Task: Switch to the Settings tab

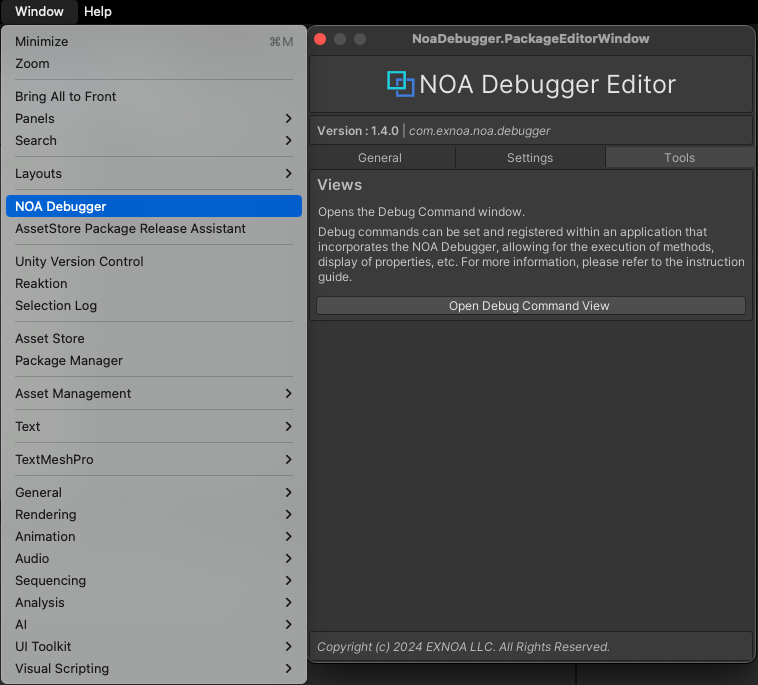Action: point(530,158)
